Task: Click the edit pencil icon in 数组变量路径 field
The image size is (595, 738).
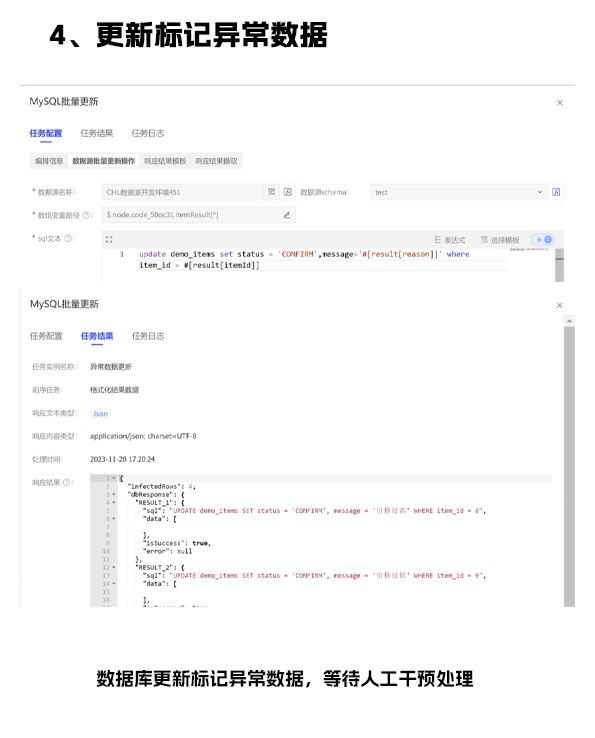Action: 287,215
